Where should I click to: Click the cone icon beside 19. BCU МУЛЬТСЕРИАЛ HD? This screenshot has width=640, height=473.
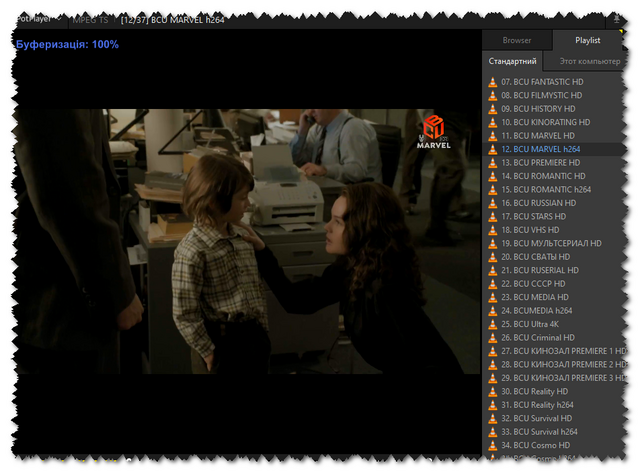(x=493, y=243)
